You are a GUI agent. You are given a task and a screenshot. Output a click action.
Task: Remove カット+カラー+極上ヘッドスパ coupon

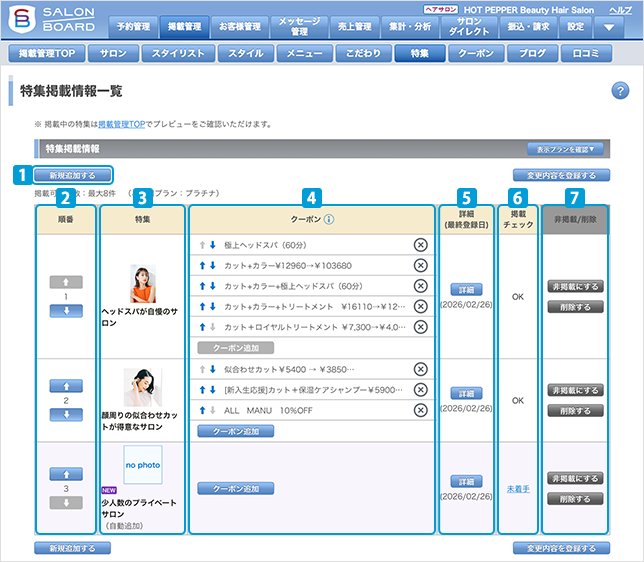(x=421, y=286)
